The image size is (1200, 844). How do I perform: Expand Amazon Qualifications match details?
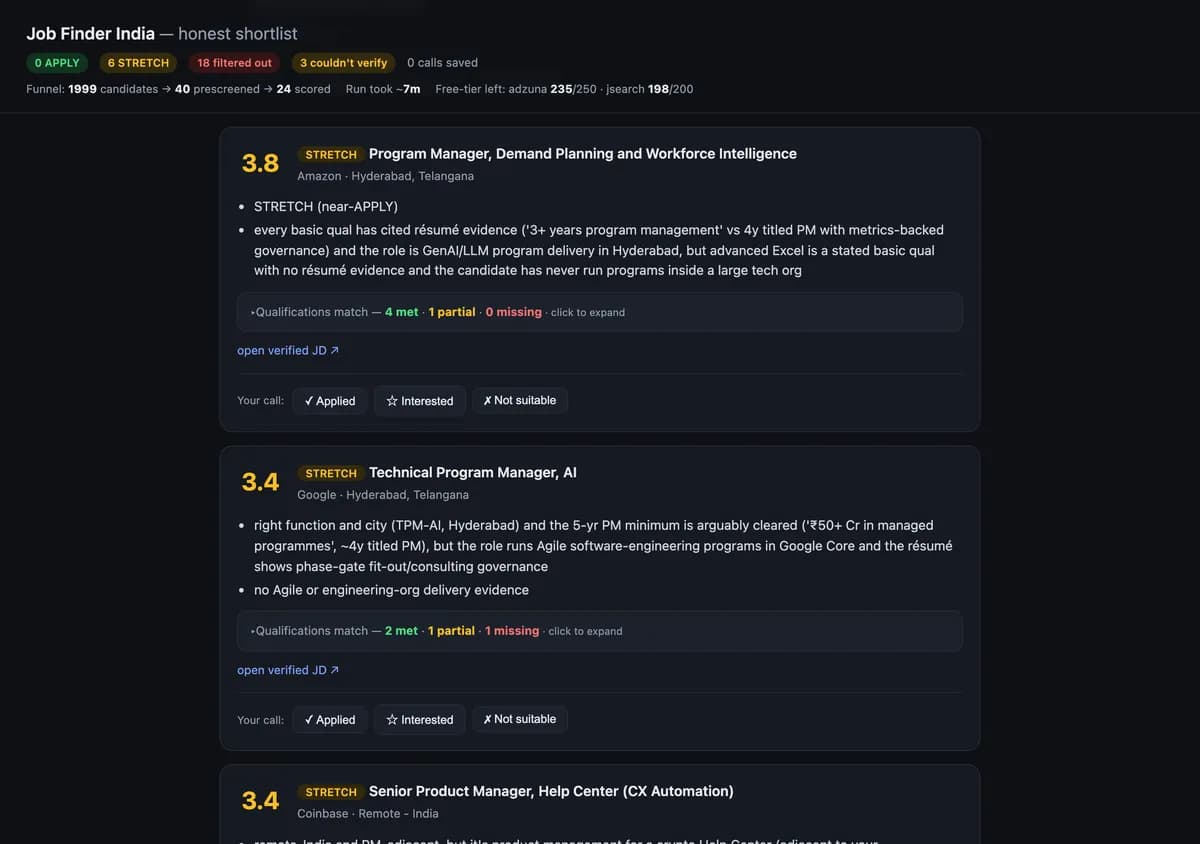click(600, 312)
